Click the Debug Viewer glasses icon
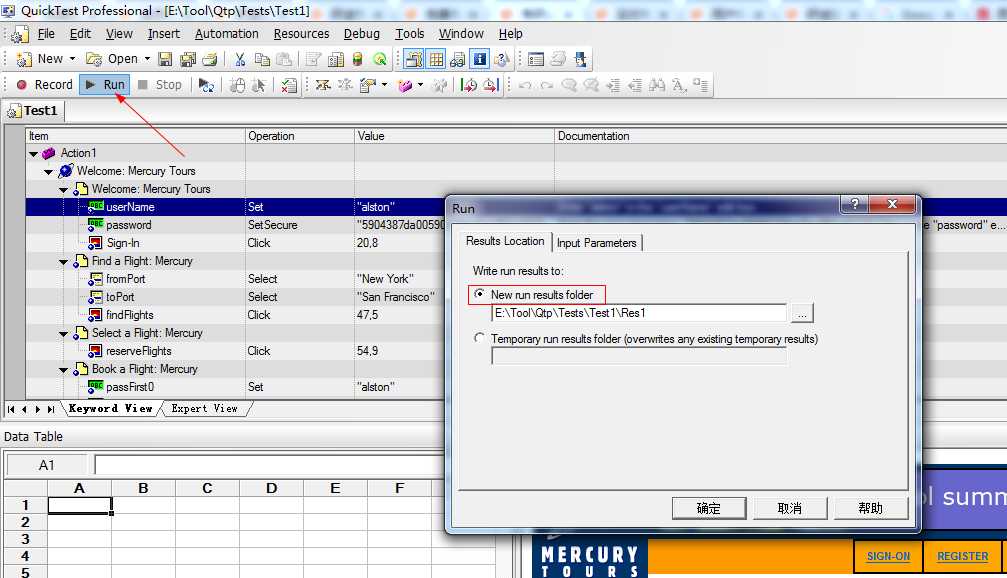Viewport: 1007px width, 578px height. pos(458,59)
